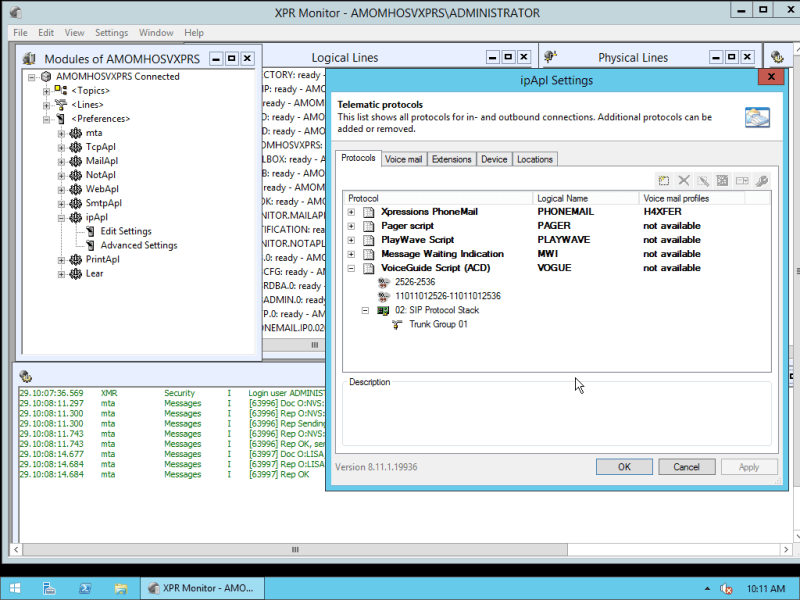Select the NotApl module tree item
Image resolution: width=800 pixels, height=600 pixels.
(101, 175)
